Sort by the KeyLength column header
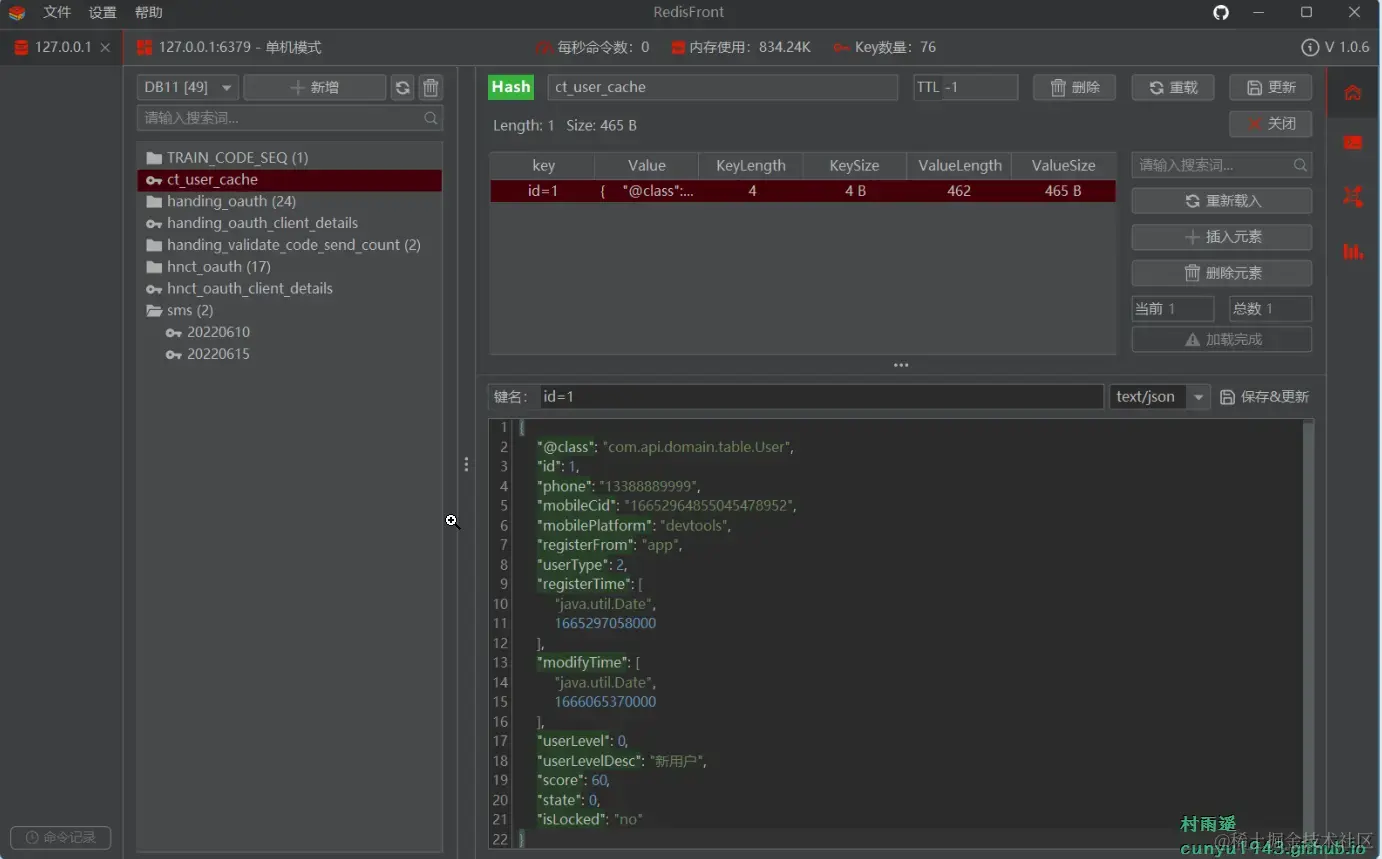Screen dimensions: 1382x859 [x=751, y=166]
